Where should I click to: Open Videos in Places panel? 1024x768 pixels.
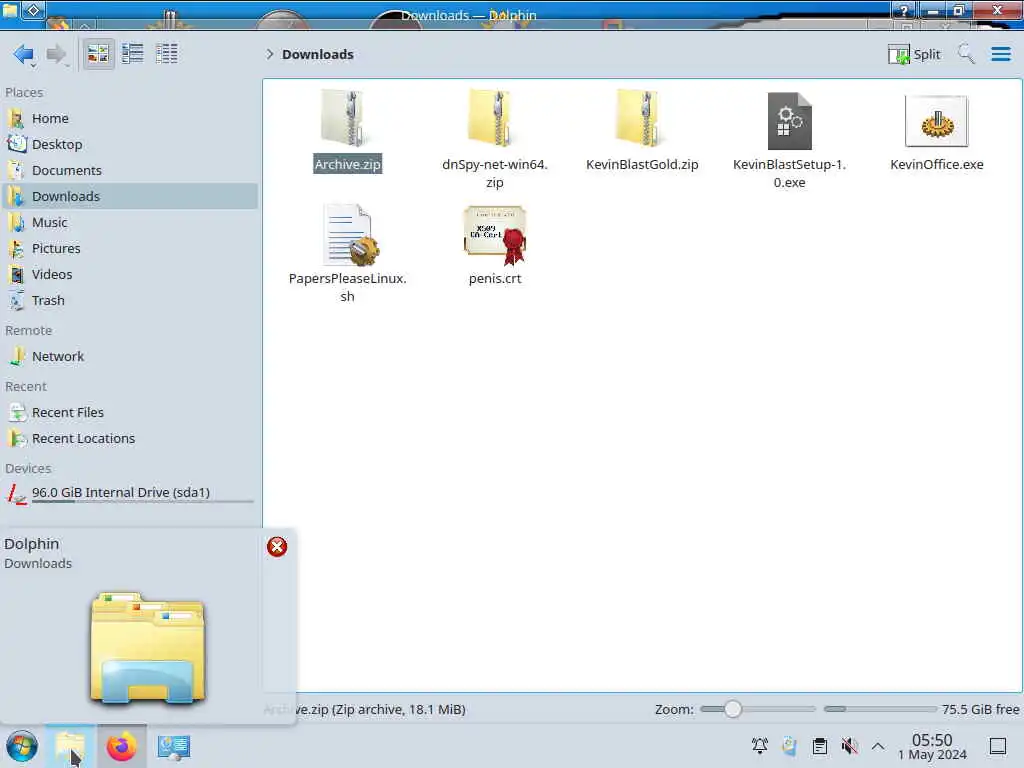pos(131,275)
